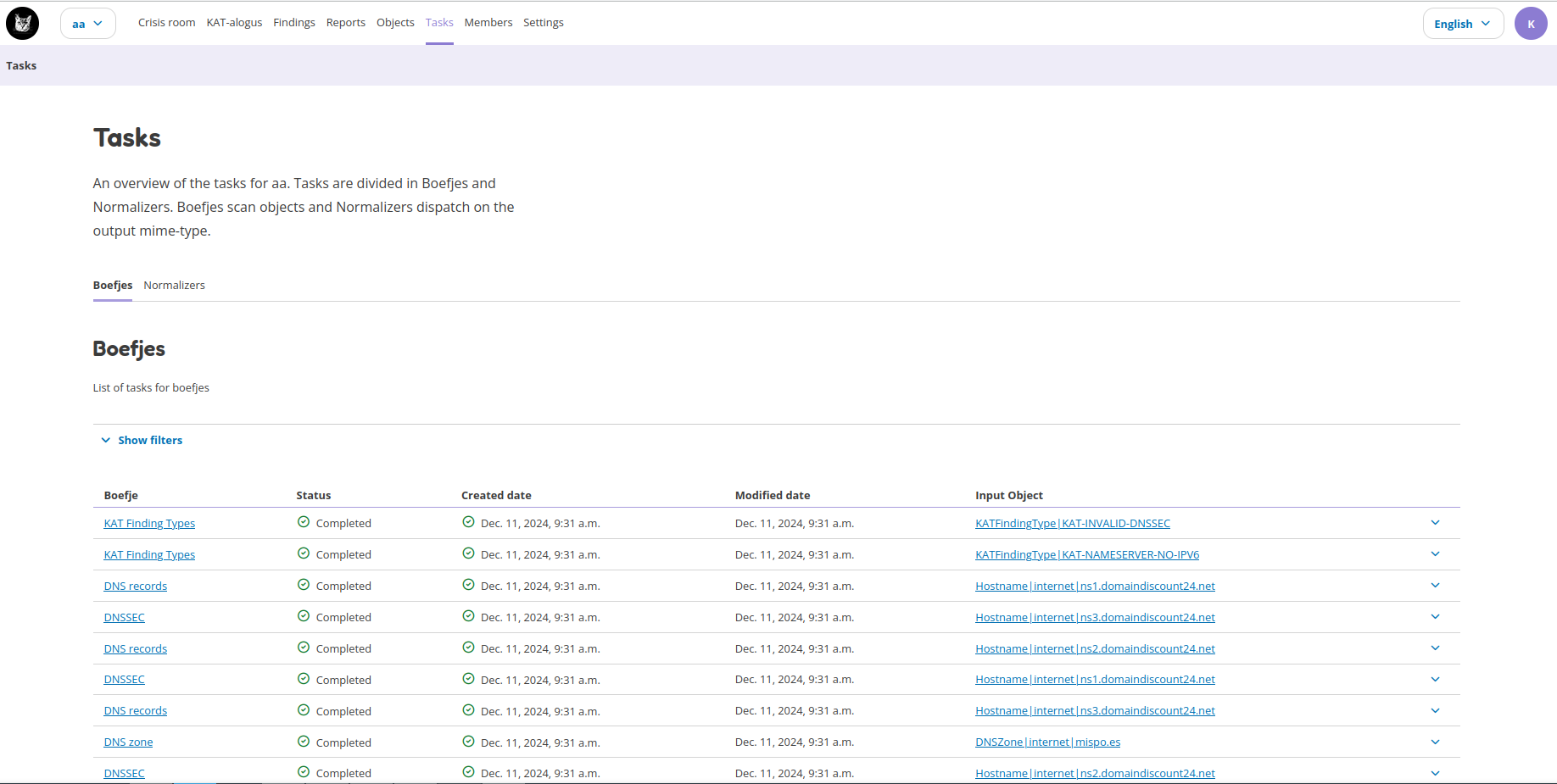Expand the DNS records ns3.domaindiscount24.net row
This screenshot has height=784, width=1557.
(1435, 711)
